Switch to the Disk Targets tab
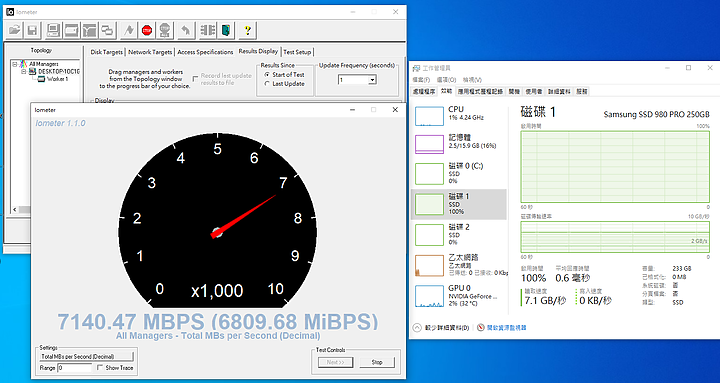The image size is (720, 383). [107, 52]
